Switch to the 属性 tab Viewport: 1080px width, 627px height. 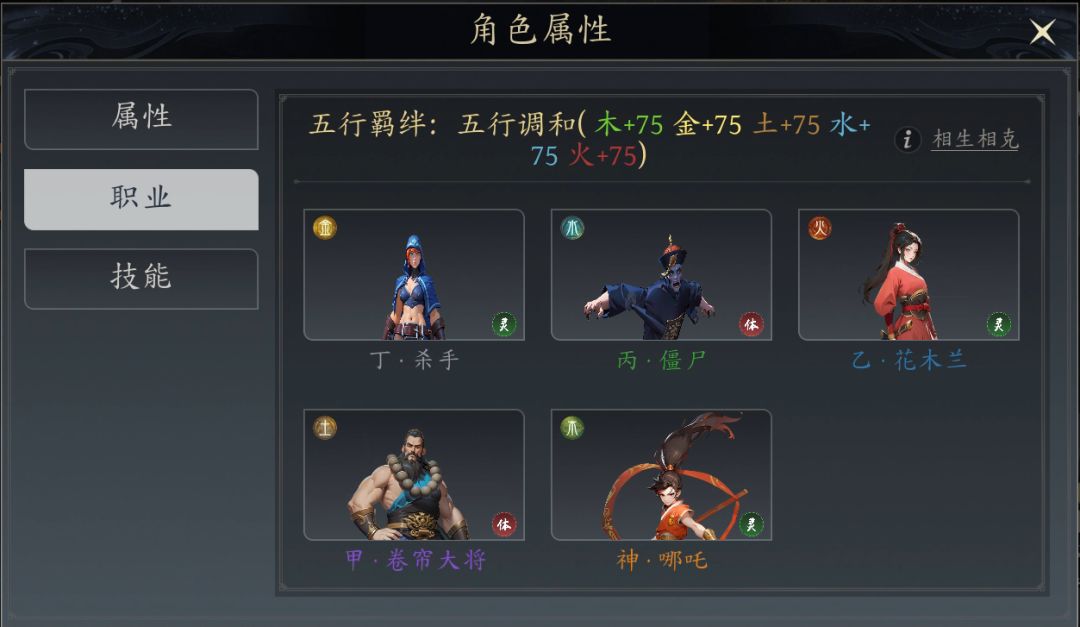pos(141,119)
